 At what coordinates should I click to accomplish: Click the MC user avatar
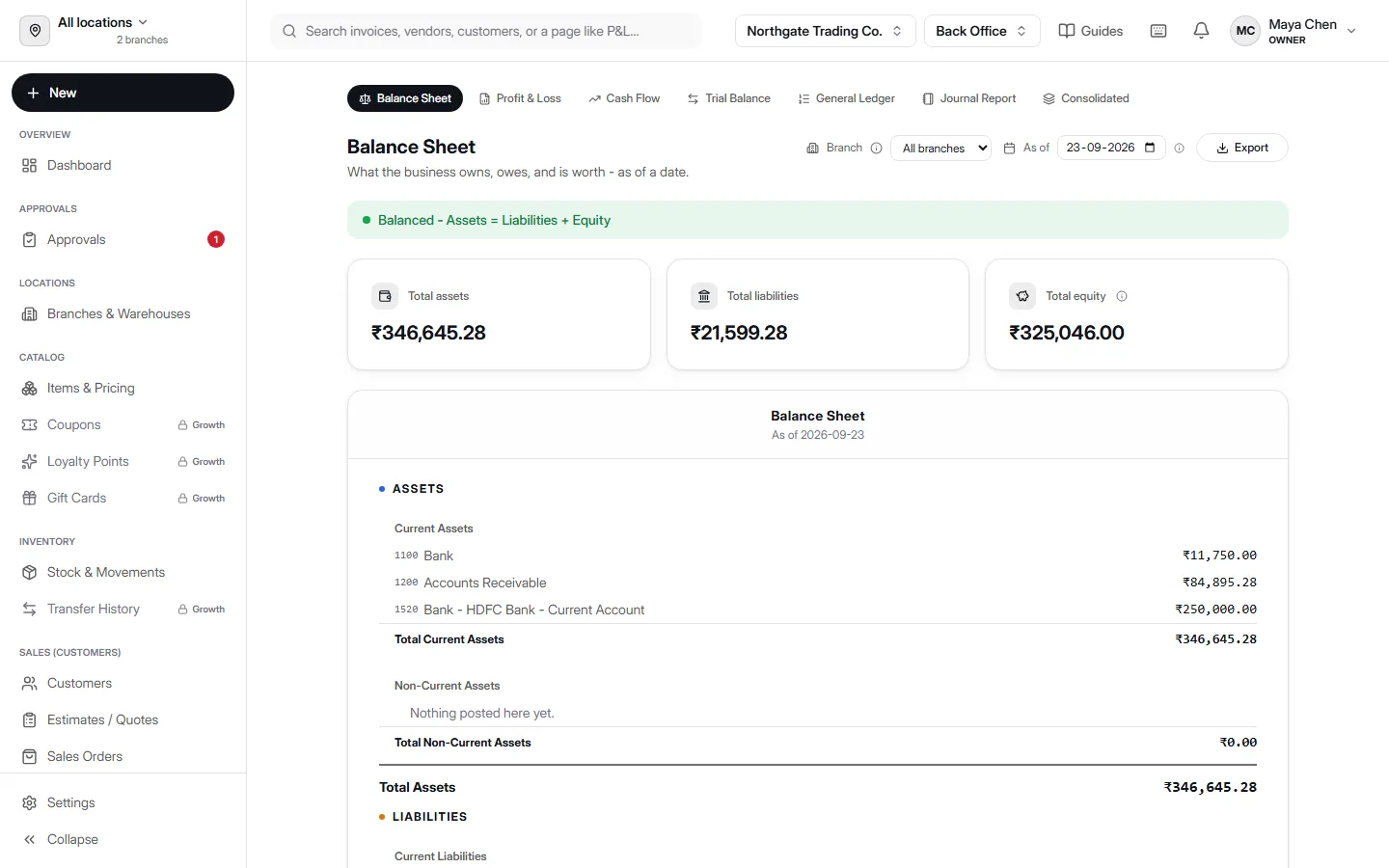[x=1245, y=31]
